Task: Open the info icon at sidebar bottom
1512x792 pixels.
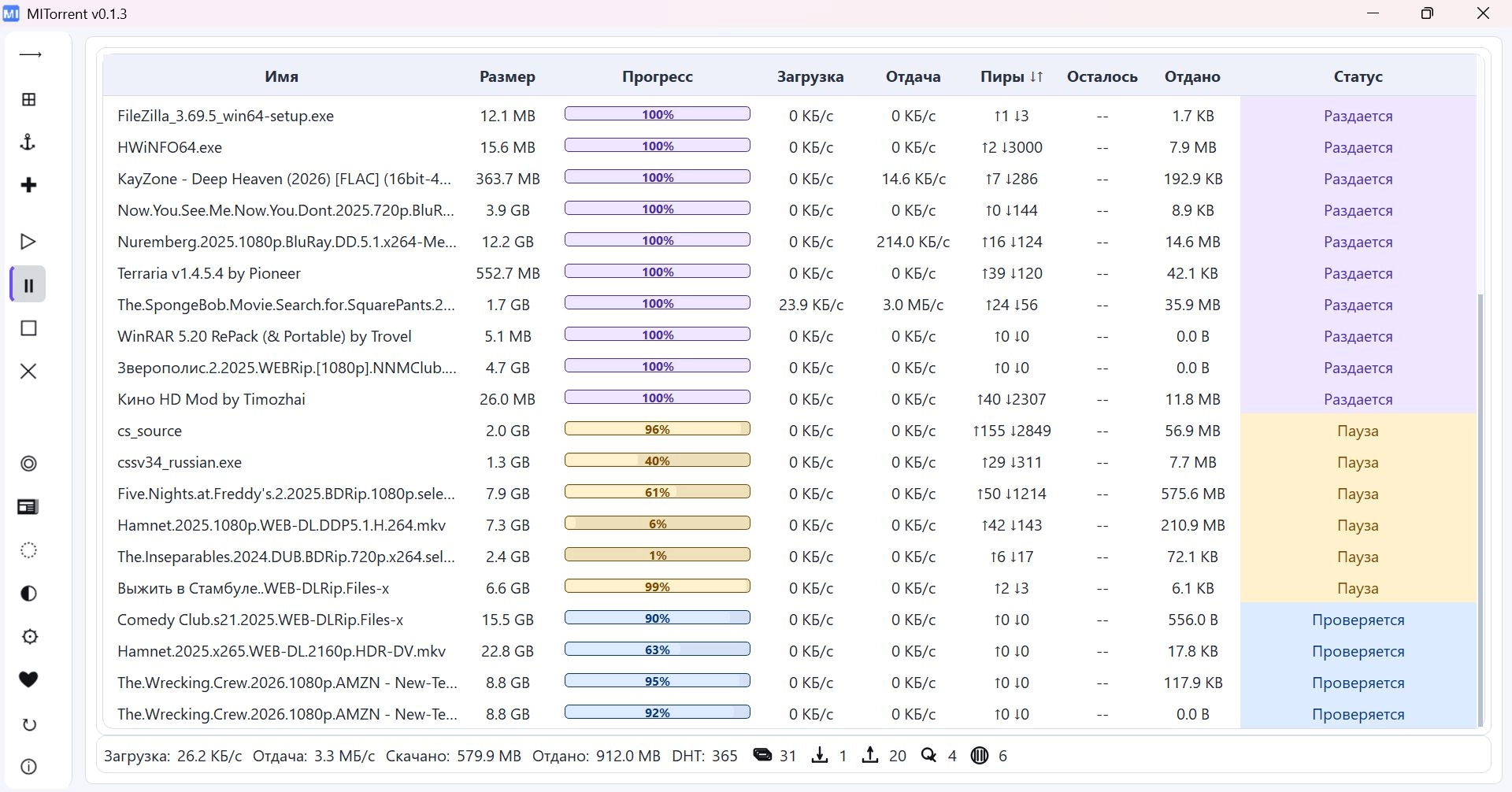Action: pos(28,767)
